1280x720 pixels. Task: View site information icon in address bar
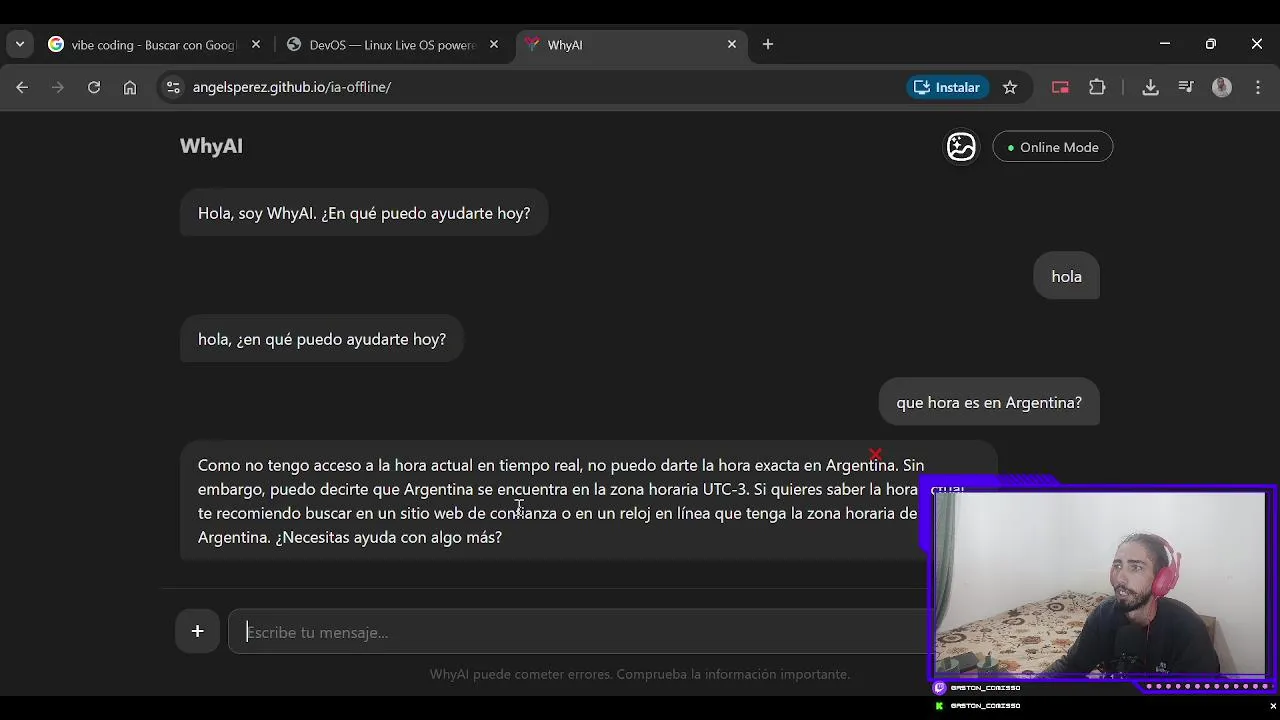click(x=173, y=87)
